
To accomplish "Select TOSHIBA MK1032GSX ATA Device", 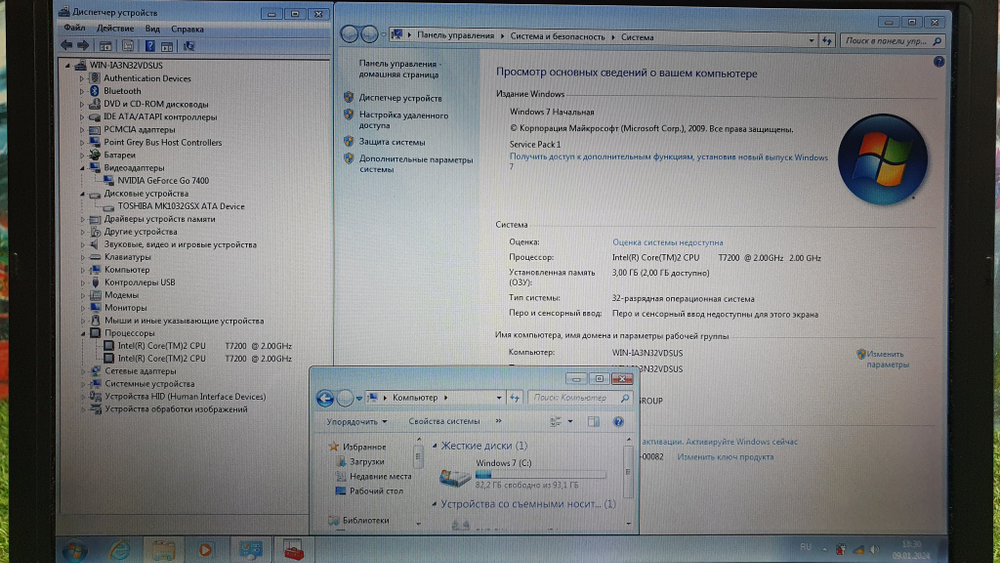I will click(181, 206).
